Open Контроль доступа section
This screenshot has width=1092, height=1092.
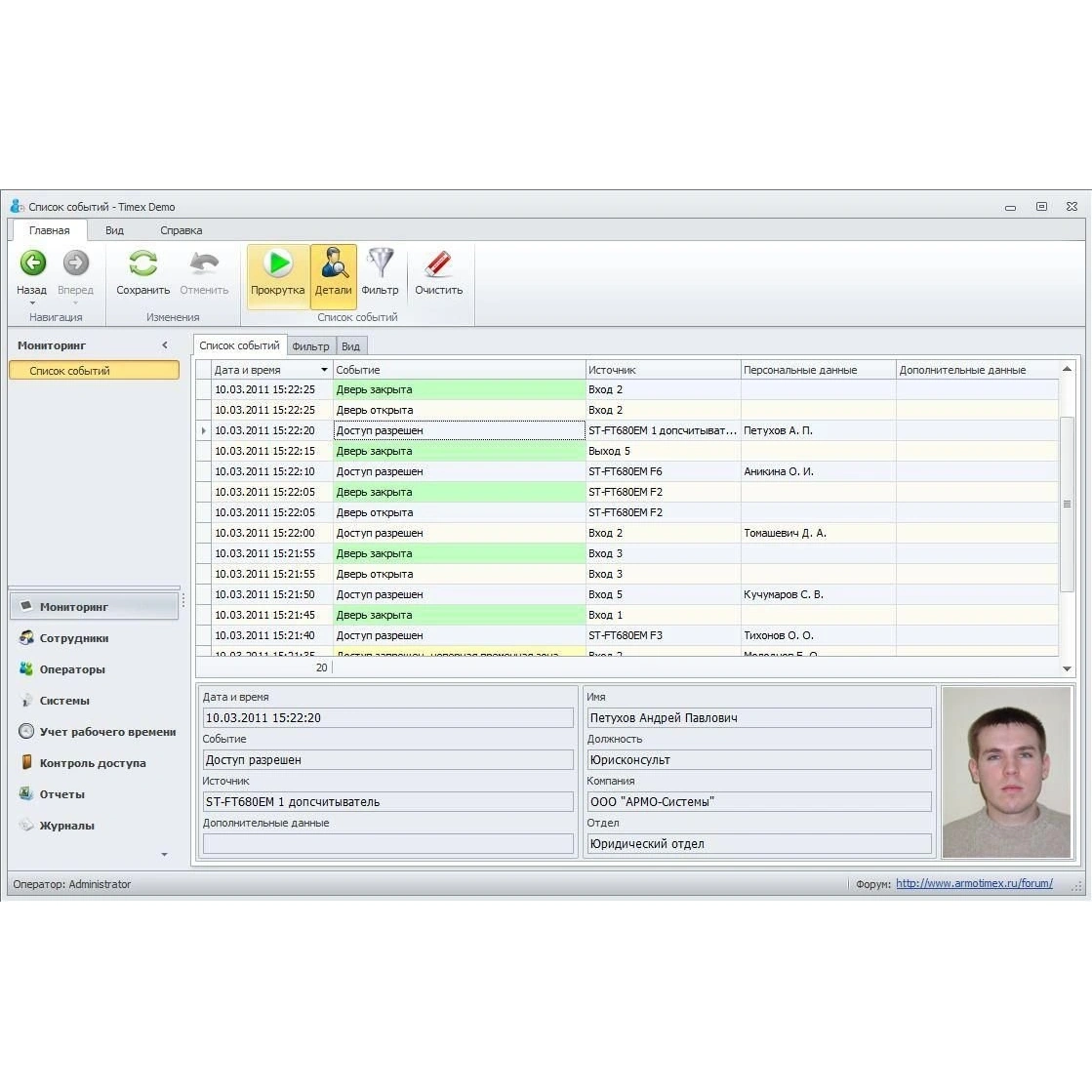[x=92, y=763]
